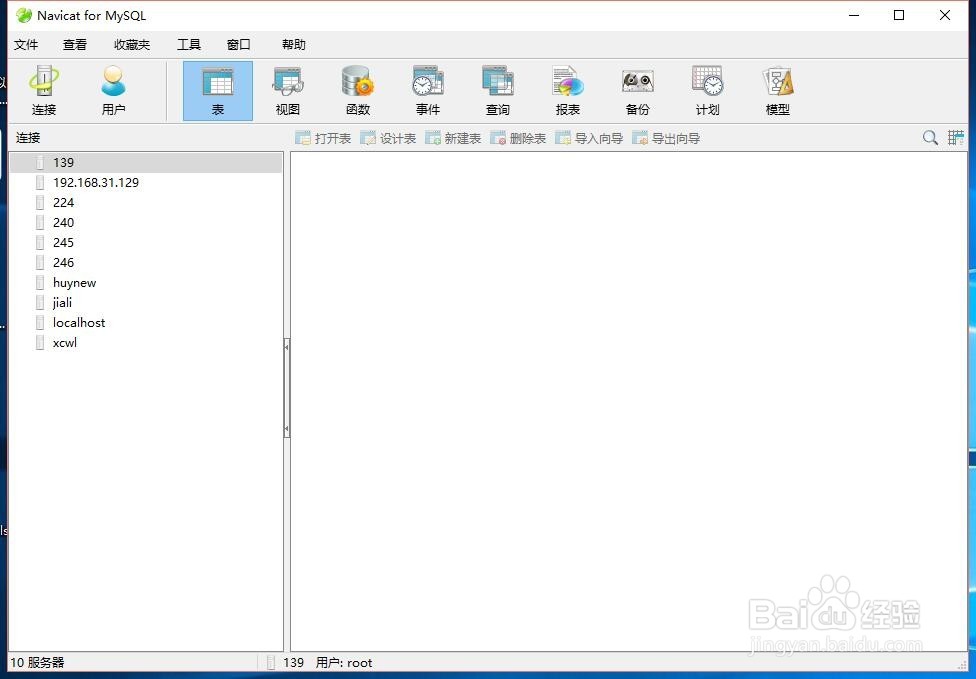Select the 函数 (Function) toolbar button
Viewport: 976px width, 679px height.
point(358,91)
